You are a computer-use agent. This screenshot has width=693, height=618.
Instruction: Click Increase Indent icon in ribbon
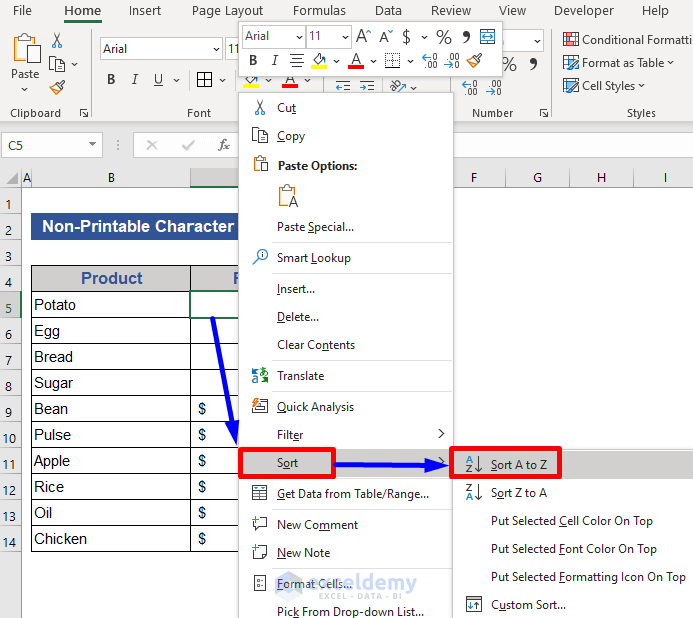pos(367,85)
